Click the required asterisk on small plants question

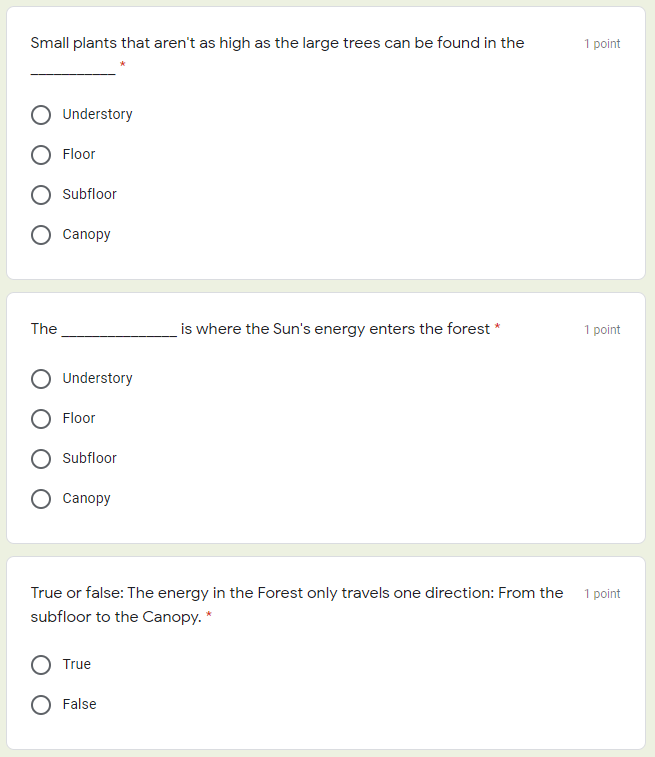123,66
